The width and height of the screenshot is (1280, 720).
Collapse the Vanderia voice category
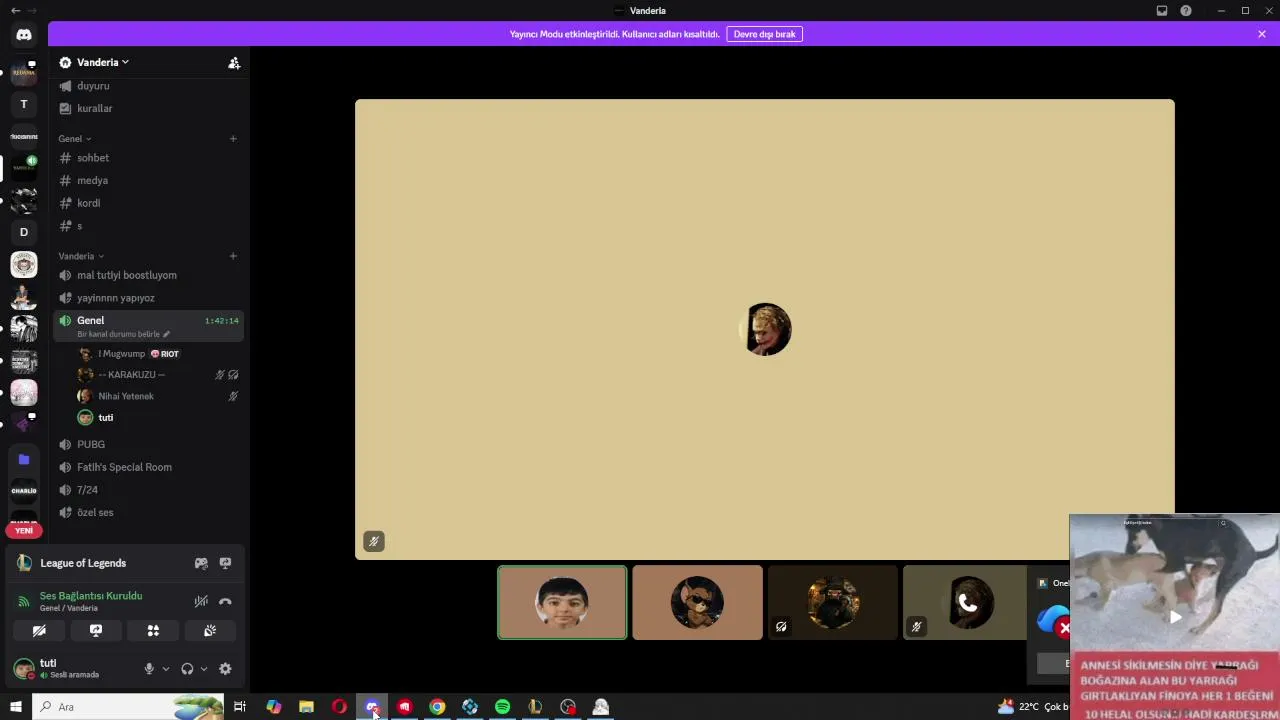coord(81,256)
